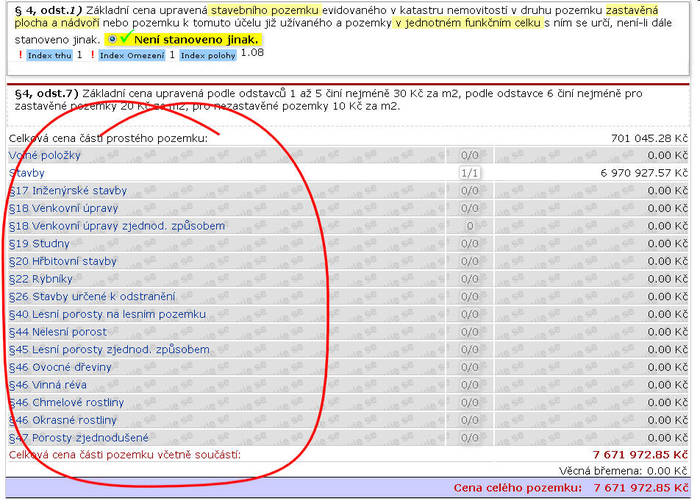This screenshot has width=700, height=504.
Task: Click the red exclamation before Index Omezení
Action: pos(91,55)
